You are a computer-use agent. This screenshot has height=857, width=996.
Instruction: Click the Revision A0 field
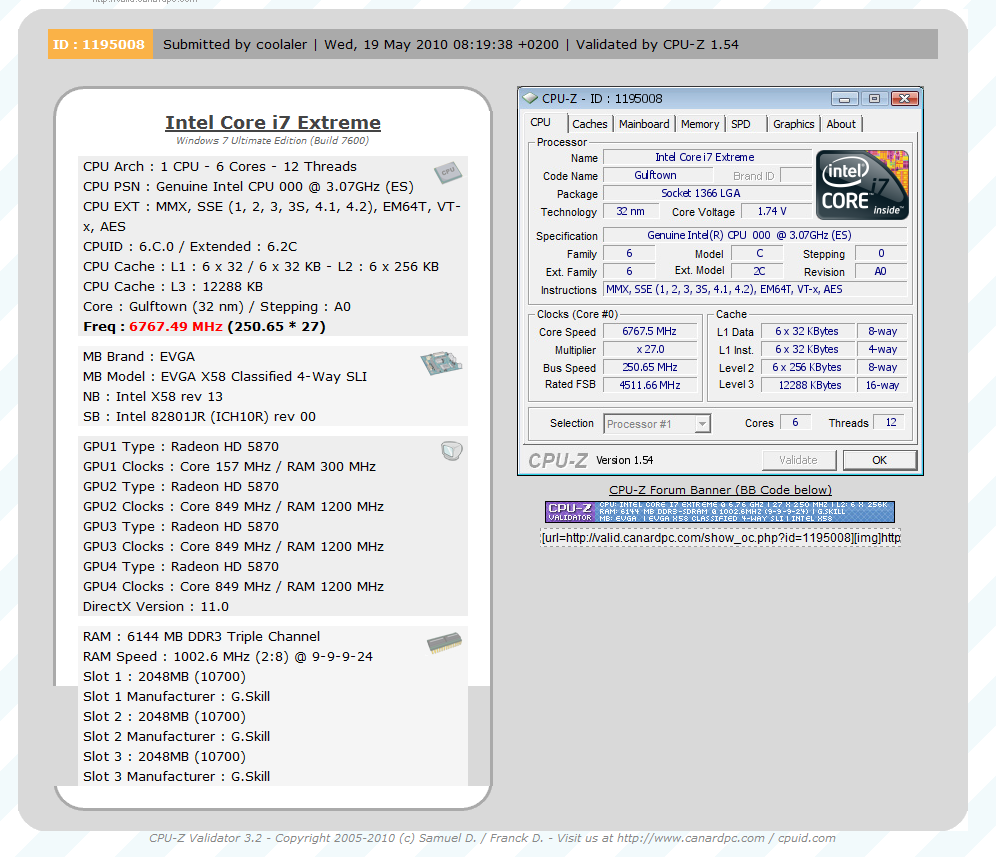coord(880,271)
